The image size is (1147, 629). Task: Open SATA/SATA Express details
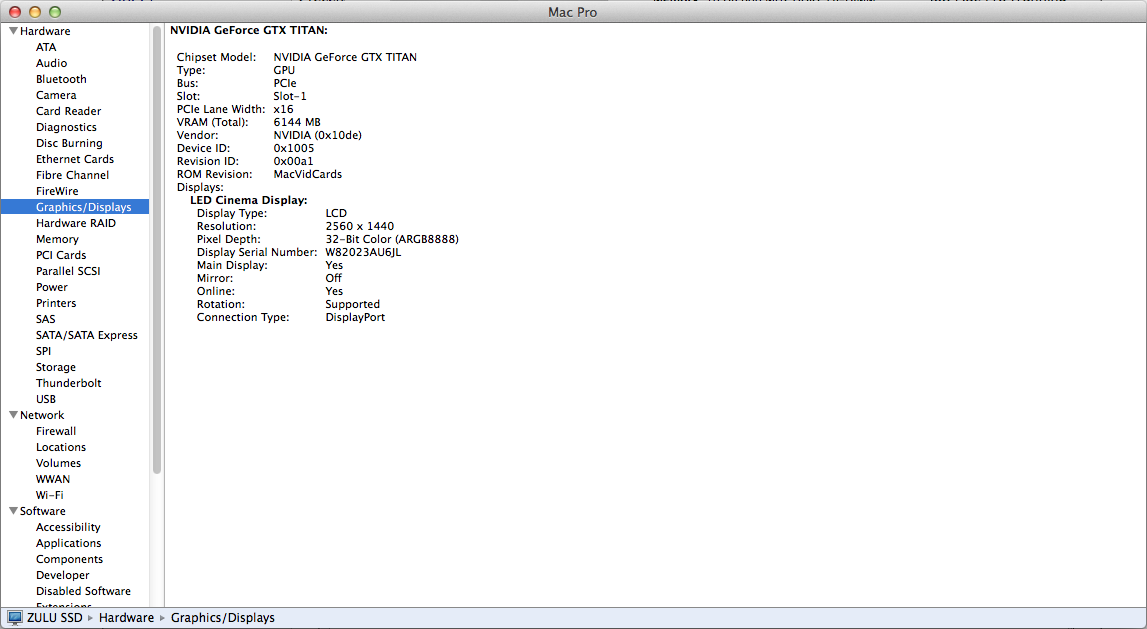[87, 335]
